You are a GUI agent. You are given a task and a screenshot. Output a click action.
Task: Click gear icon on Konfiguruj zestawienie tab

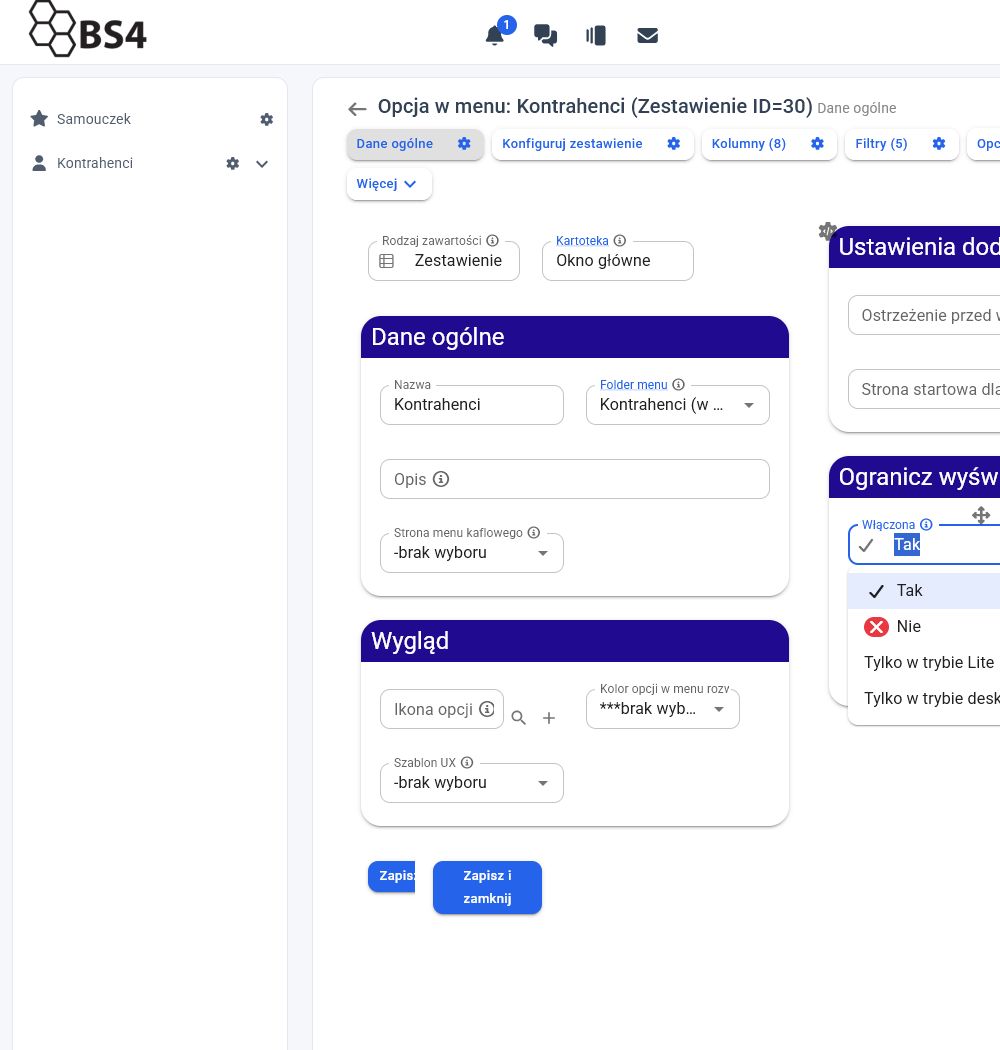674,143
